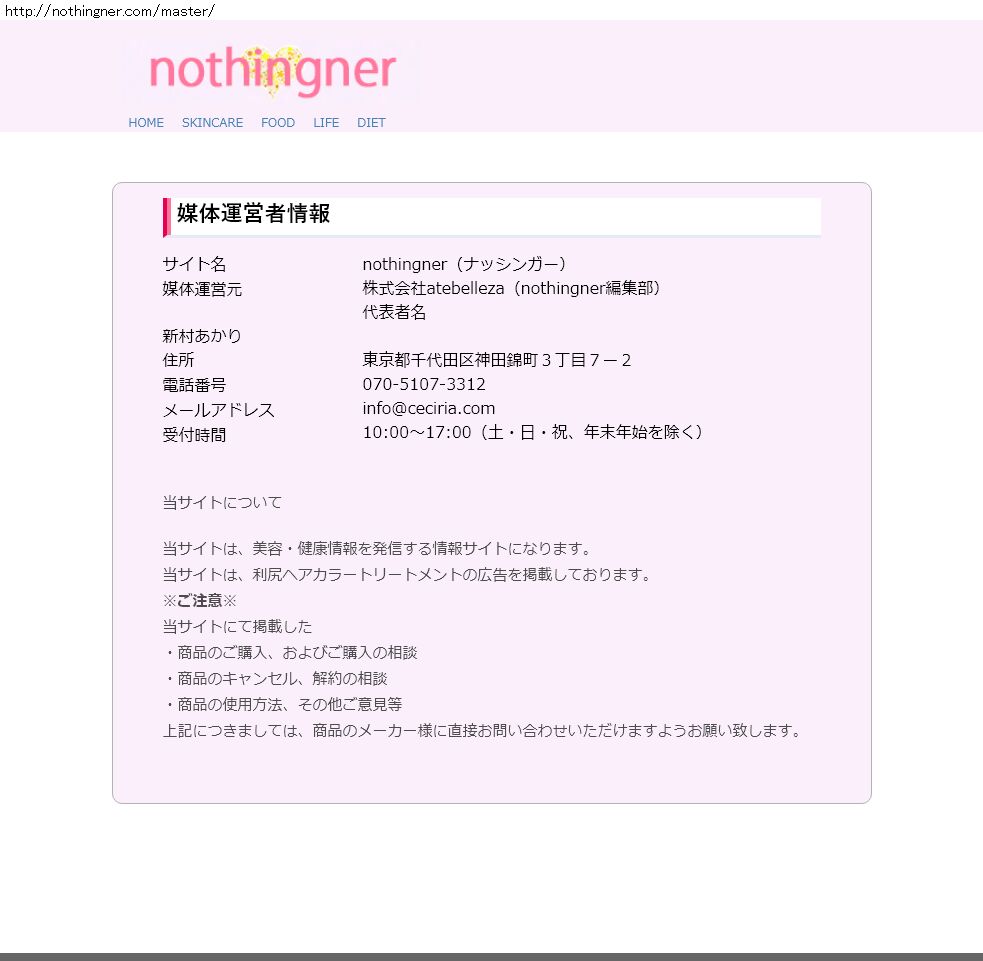
Task: Click the nothingner logo image
Action: pos(272,71)
